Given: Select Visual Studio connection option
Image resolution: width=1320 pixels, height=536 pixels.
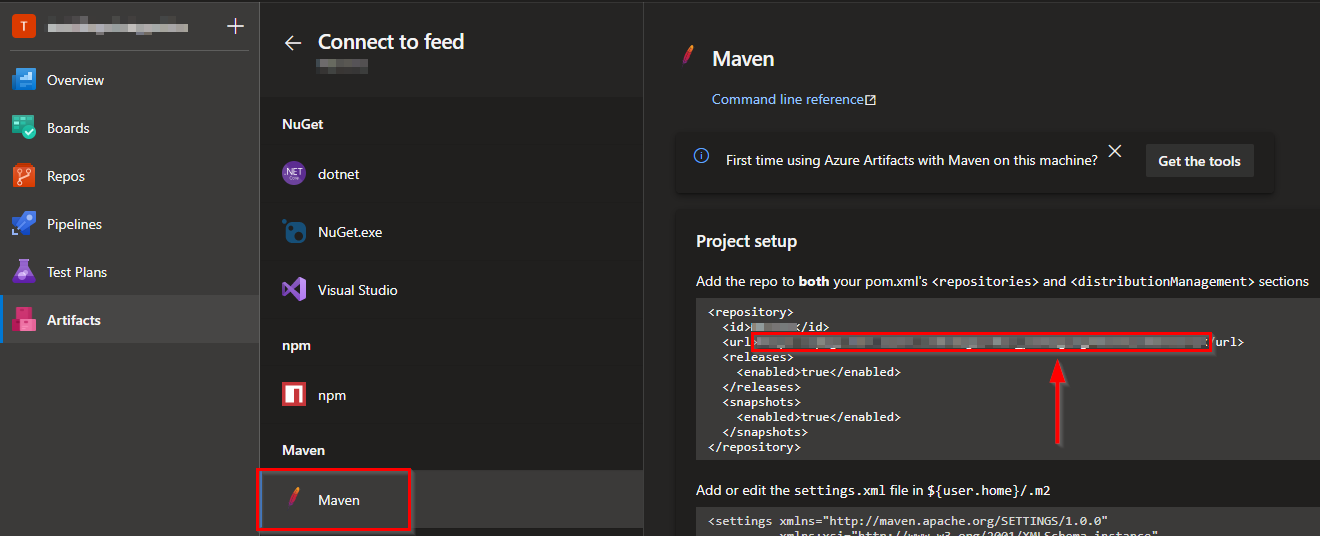Looking at the screenshot, I should 357,290.
